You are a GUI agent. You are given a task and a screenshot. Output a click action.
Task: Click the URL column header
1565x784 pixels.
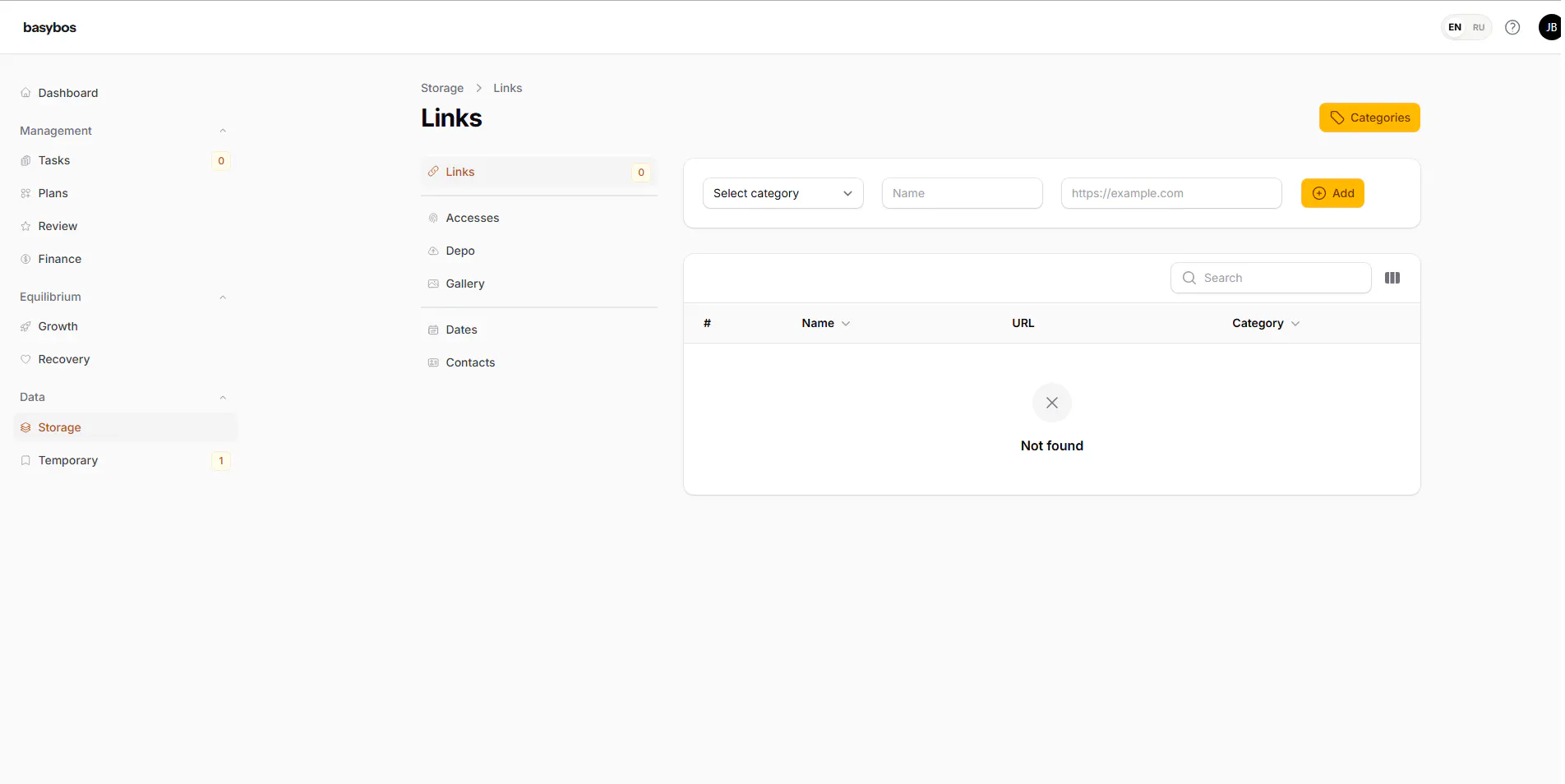tap(1023, 323)
